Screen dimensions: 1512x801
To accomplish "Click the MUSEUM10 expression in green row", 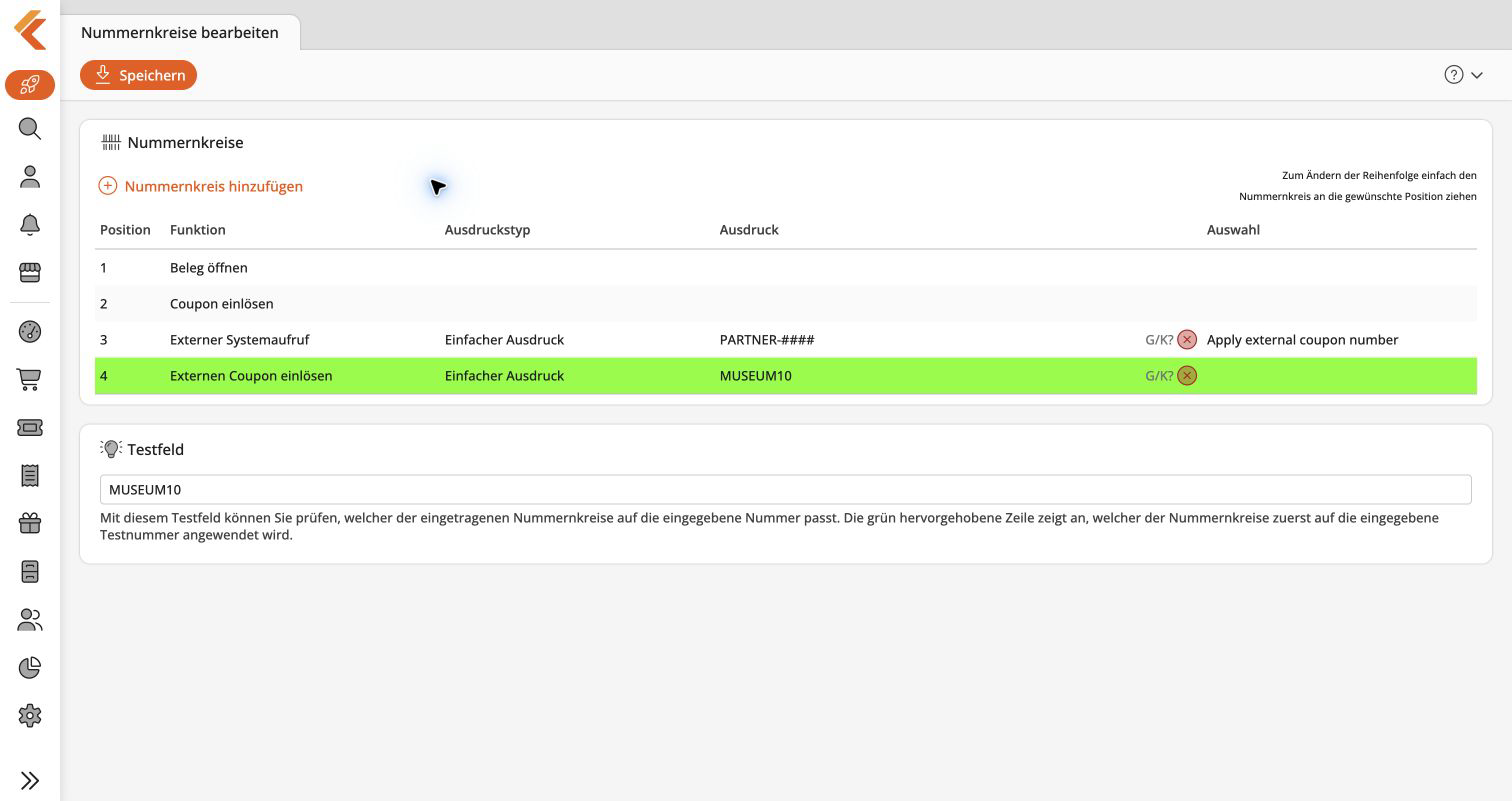I will (756, 376).
